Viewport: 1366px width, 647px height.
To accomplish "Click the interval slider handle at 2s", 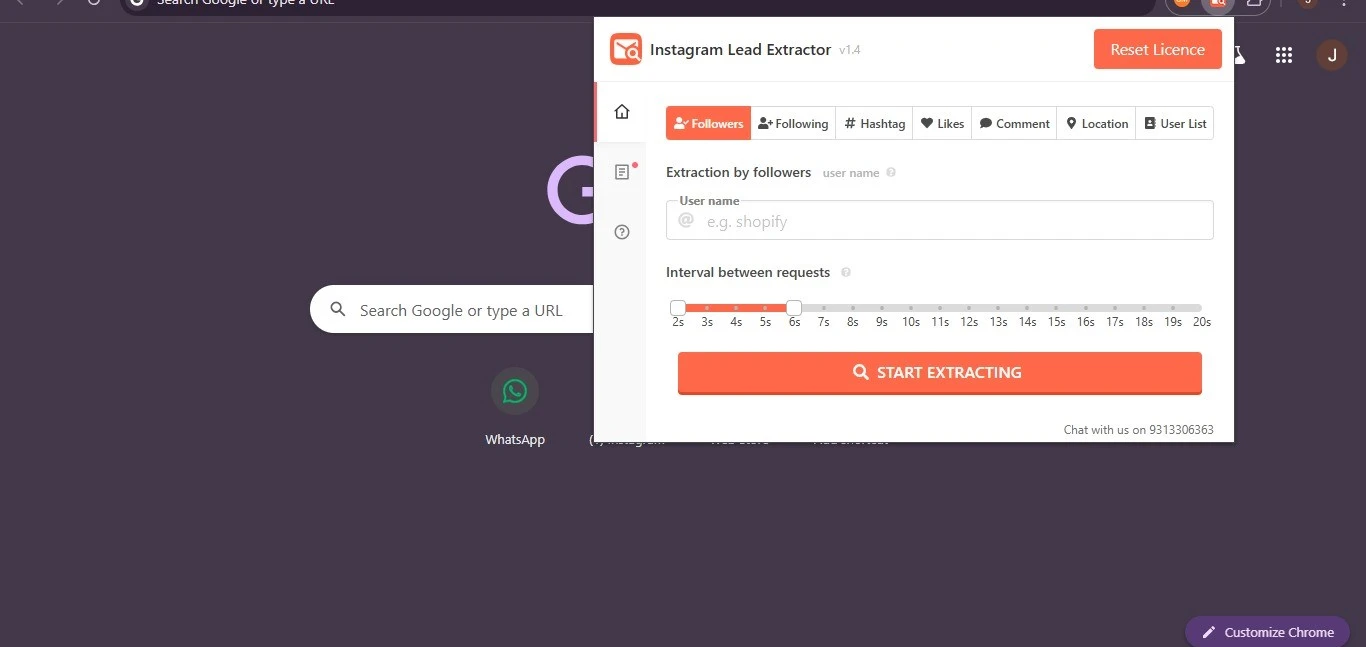I will 678,308.
